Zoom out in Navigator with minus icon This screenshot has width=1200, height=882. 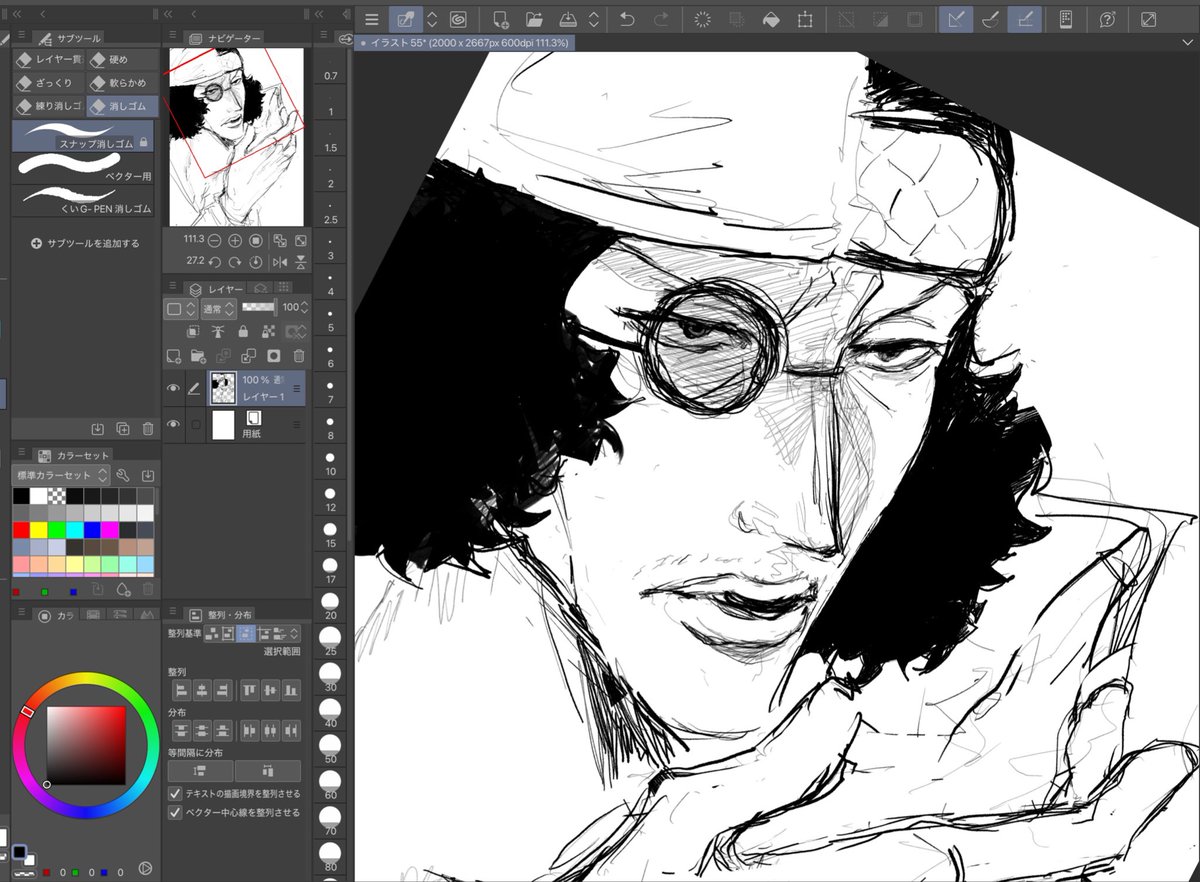click(x=216, y=241)
